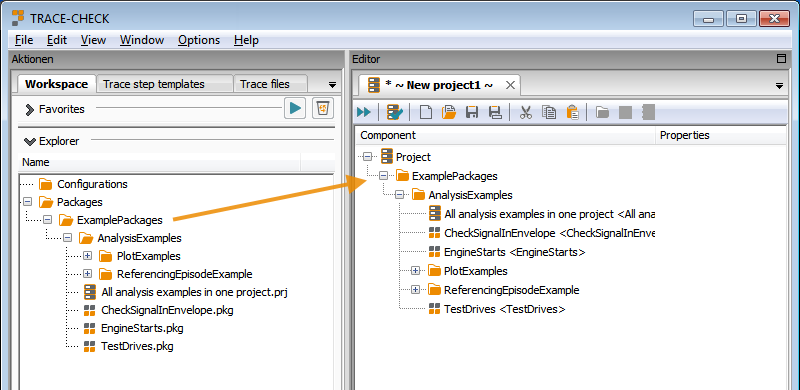
Task: Collapse the Project node in Editor
Action: click(x=367, y=157)
